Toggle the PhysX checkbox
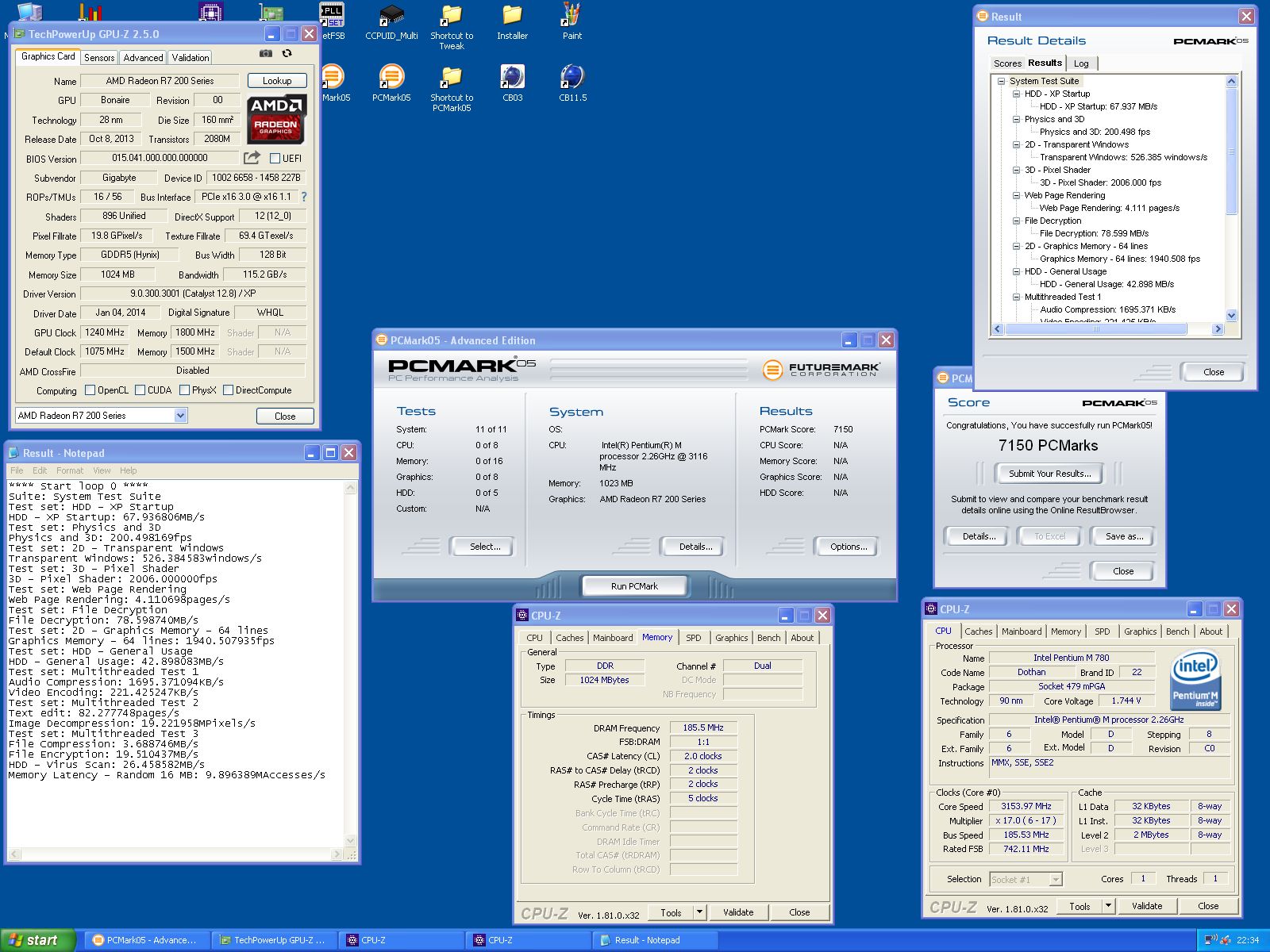This screenshot has height=952, width=1270. (x=184, y=390)
